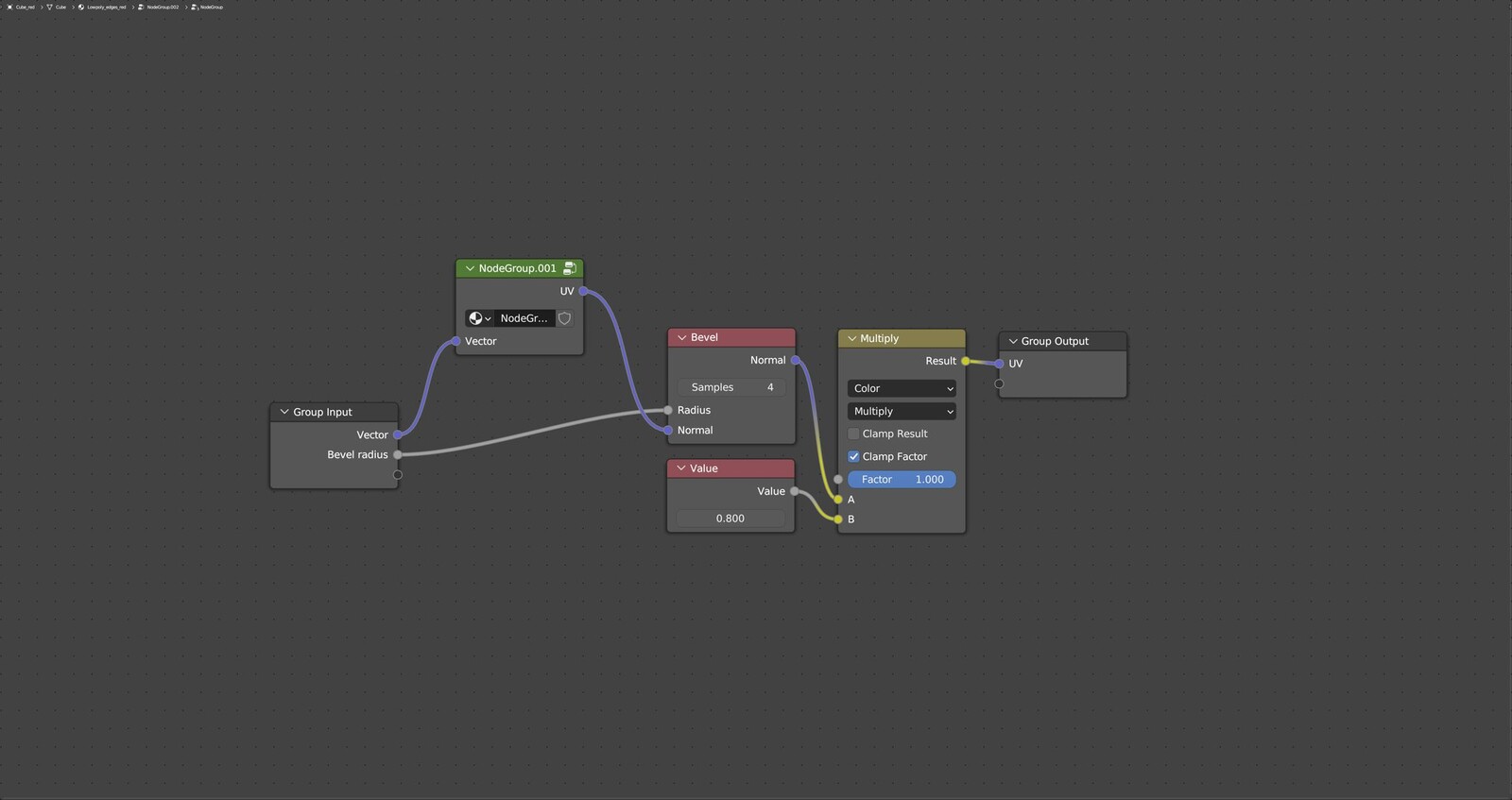Open node tree browse dropdown in NodeGroup.001
Viewport: 1512px width, 800px height.
click(480, 318)
